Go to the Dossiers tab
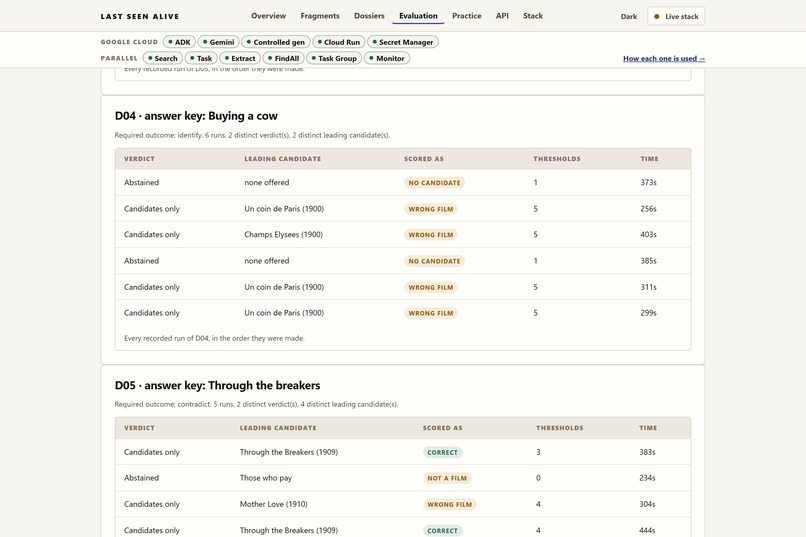 coord(369,16)
